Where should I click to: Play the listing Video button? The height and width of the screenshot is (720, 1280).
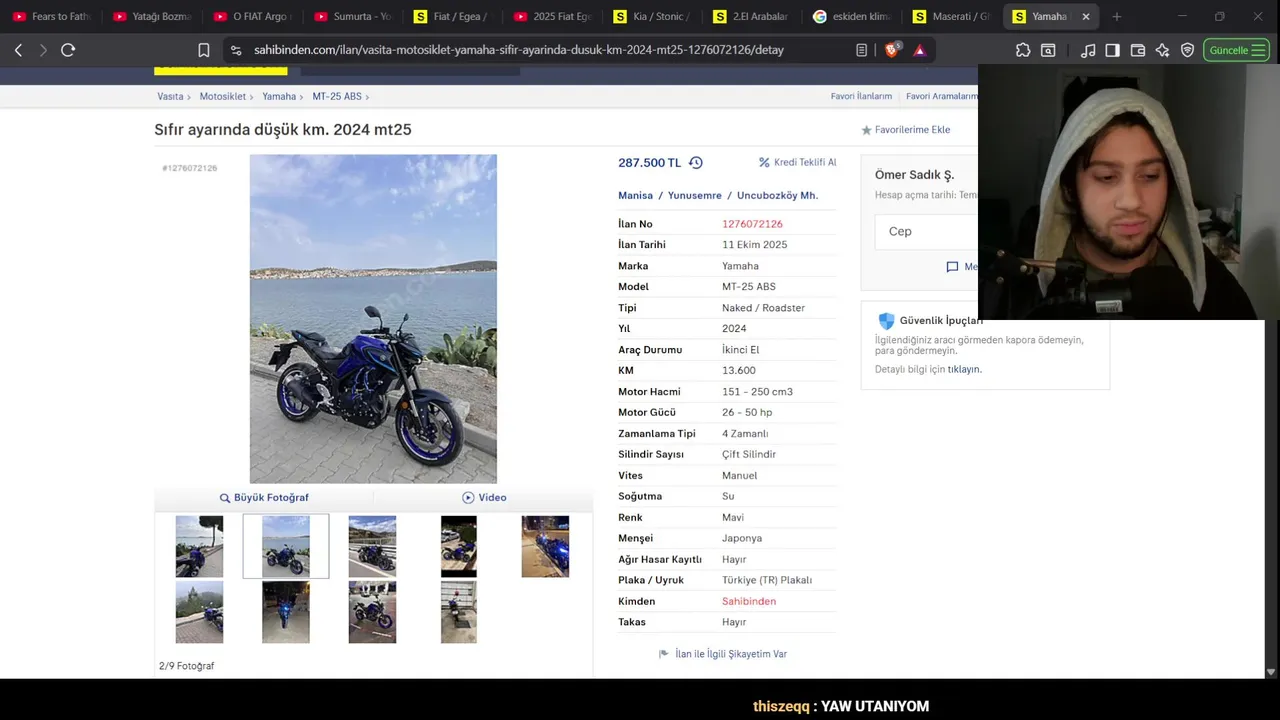[484, 497]
